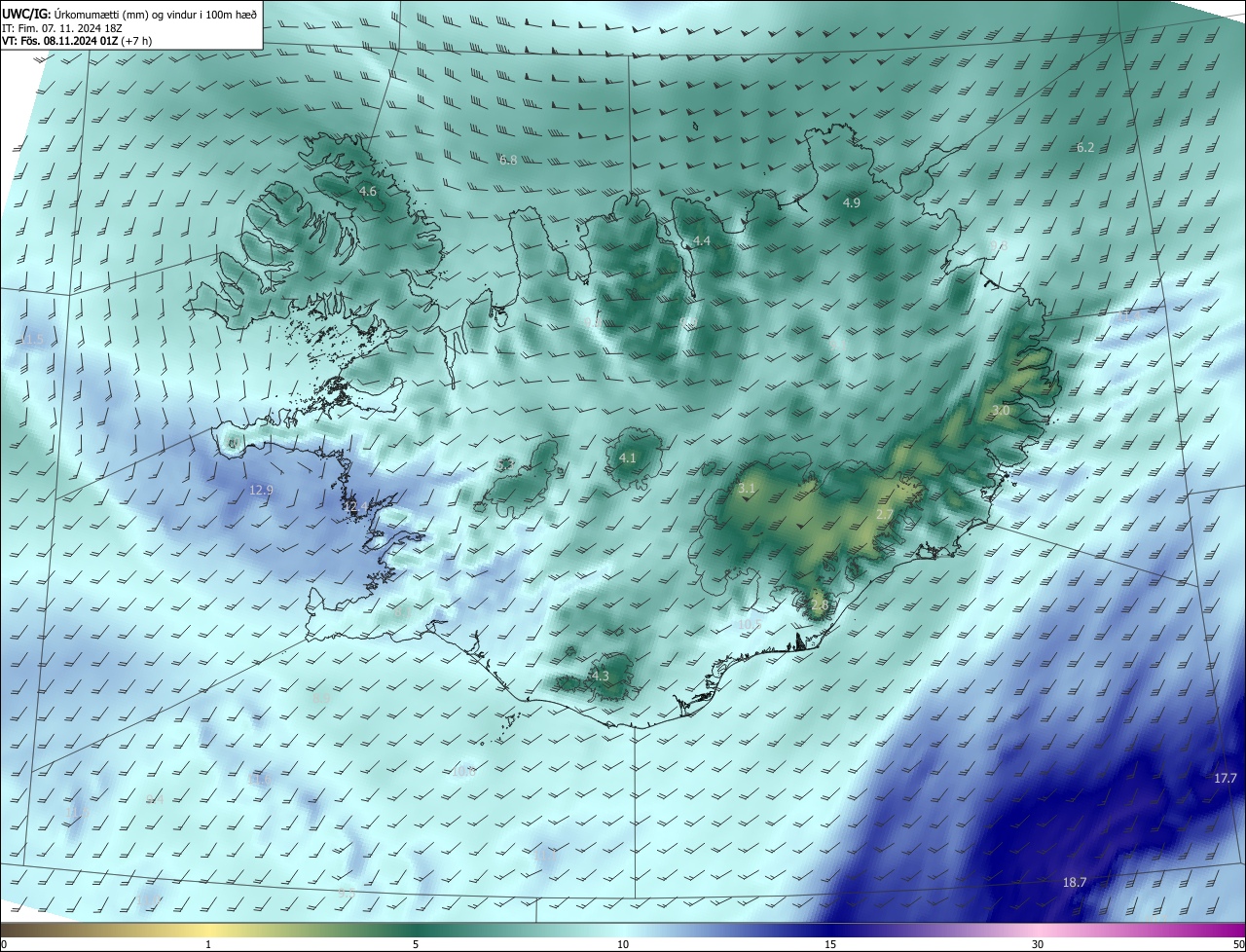Click the 12.9 precipitation value label
This screenshot has height=952, width=1246.
pyautogui.click(x=262, y=490)
